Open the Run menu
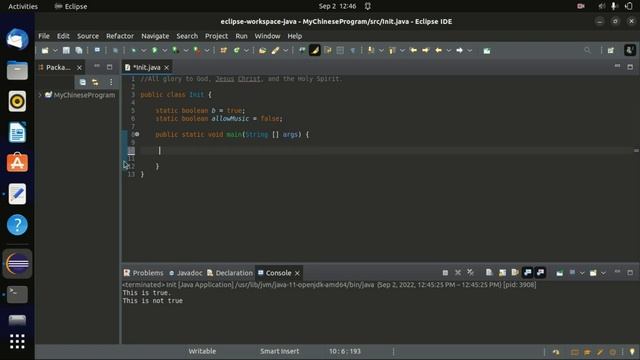 [241, 36]
